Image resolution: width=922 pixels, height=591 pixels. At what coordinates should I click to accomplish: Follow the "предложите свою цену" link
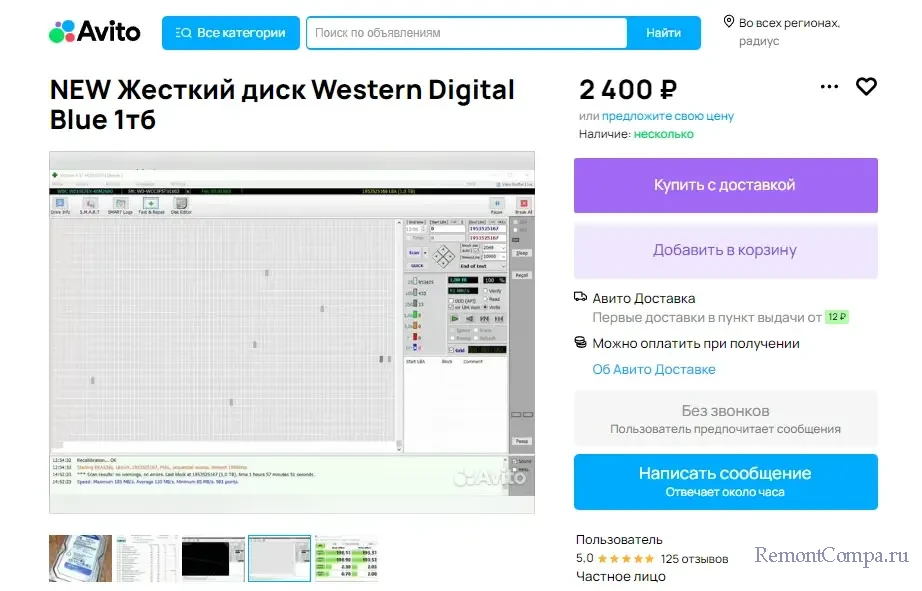click(x=668, y=116)
